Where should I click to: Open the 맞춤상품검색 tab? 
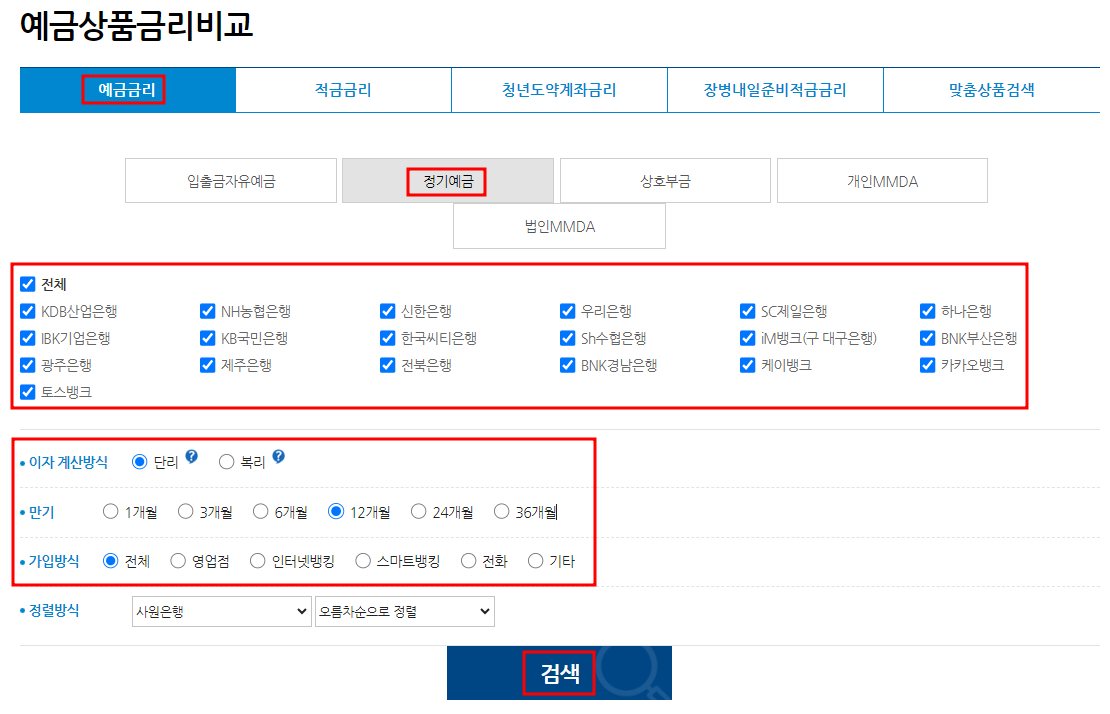click(991, 90)
